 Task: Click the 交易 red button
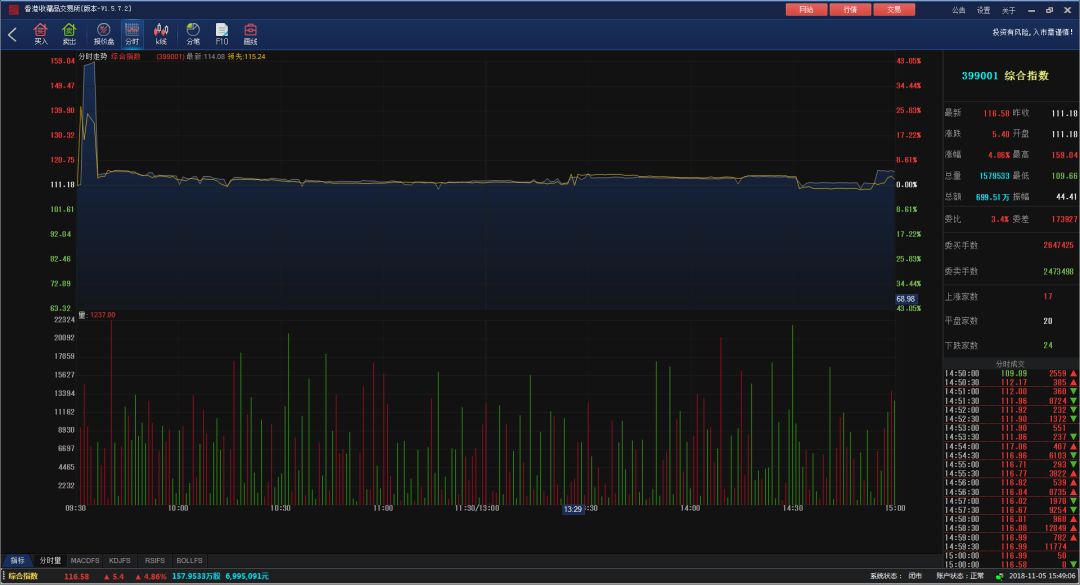(894, 10)
